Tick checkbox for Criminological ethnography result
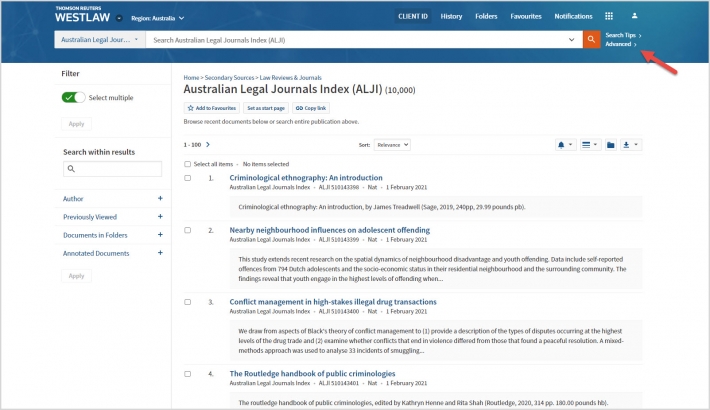The width and height of the screenshot is (710, 410). (187, 178)
